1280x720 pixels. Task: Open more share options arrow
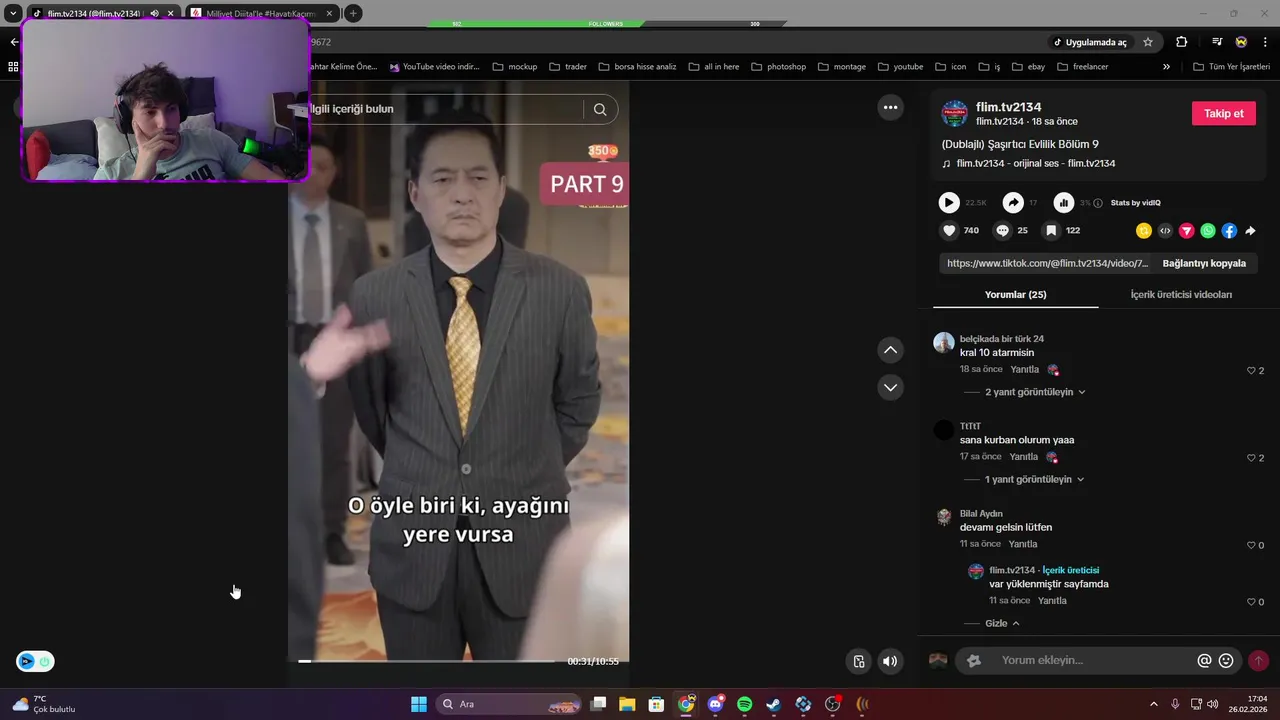1250,231
